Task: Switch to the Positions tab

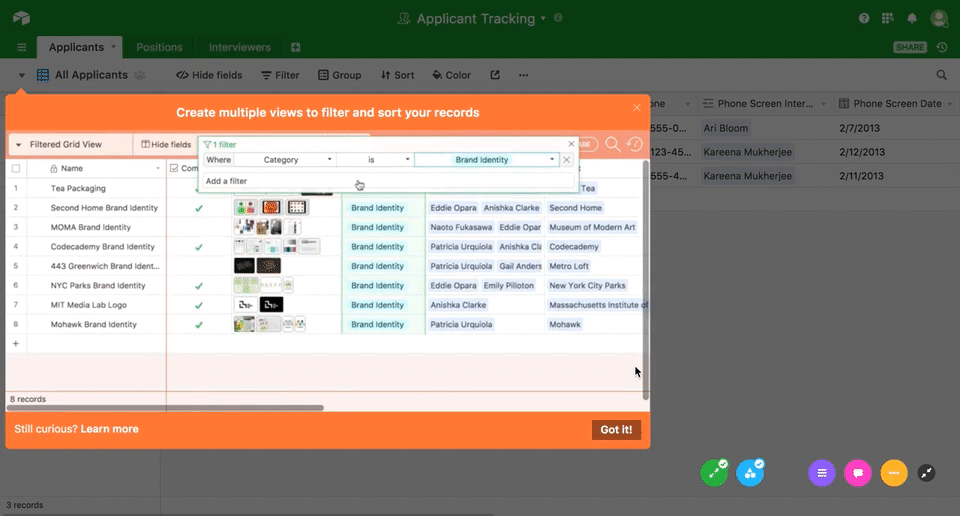Action: tap(159, 47)
